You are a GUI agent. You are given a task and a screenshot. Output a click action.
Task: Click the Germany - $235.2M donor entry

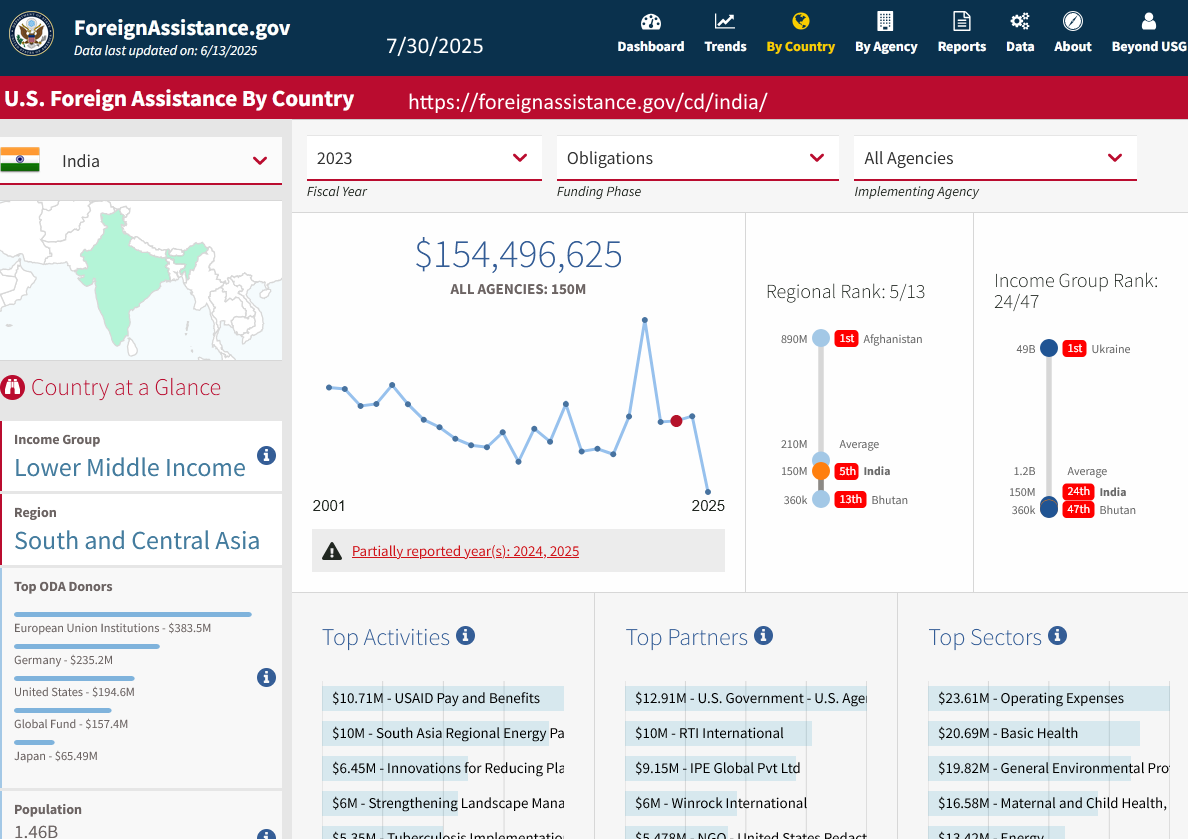pos(63,660)
